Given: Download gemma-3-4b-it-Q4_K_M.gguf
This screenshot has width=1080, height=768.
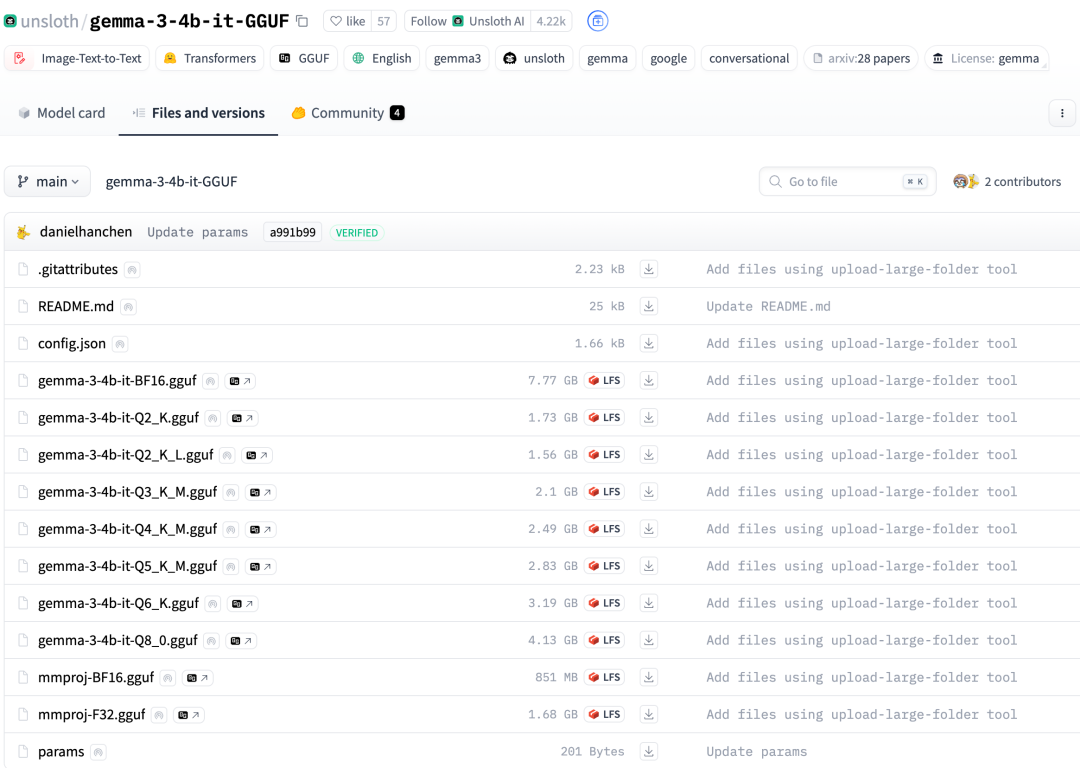Looking at the screenshot, I should click(648, 530).
